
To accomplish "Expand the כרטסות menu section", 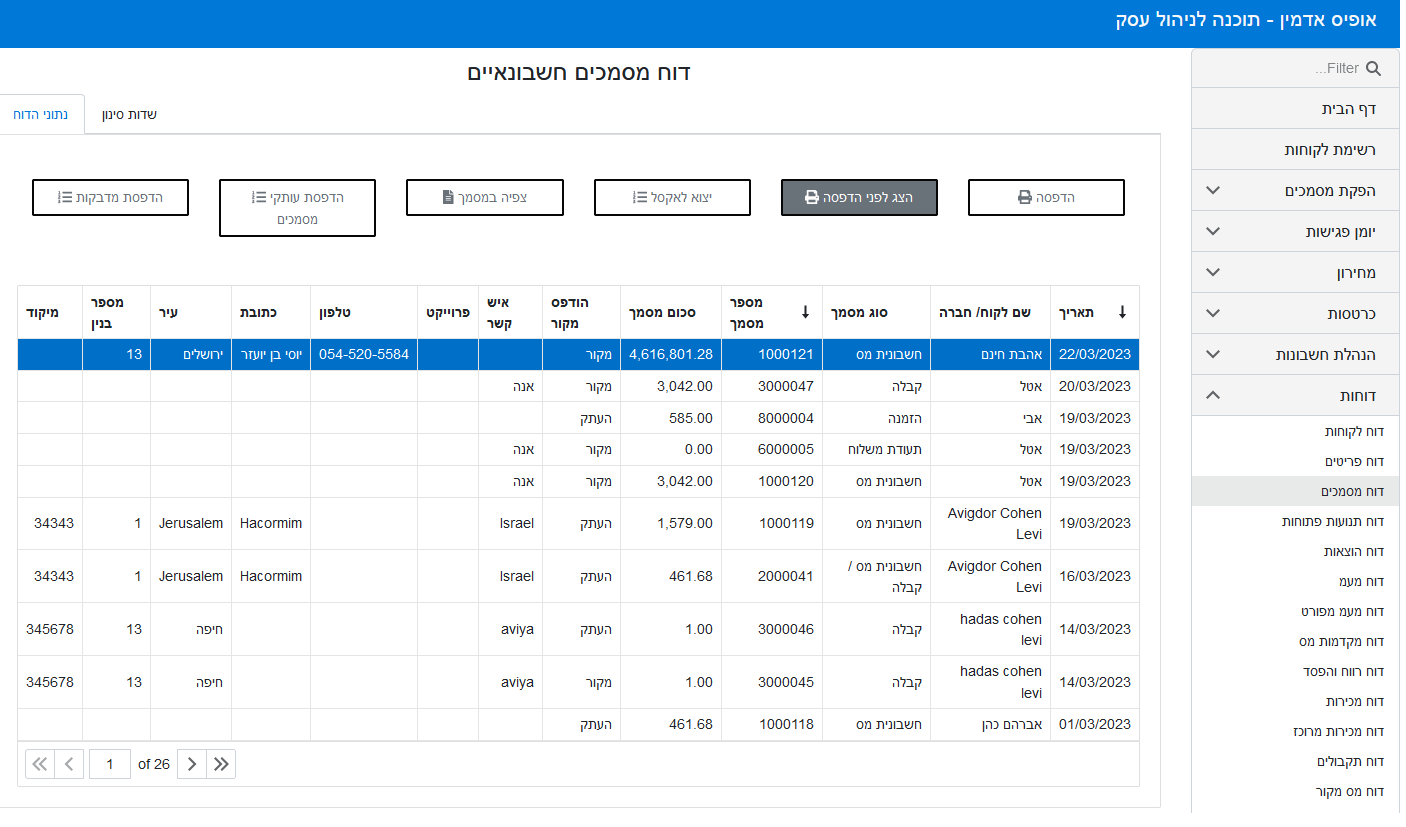I will [x=1295, y=313].
